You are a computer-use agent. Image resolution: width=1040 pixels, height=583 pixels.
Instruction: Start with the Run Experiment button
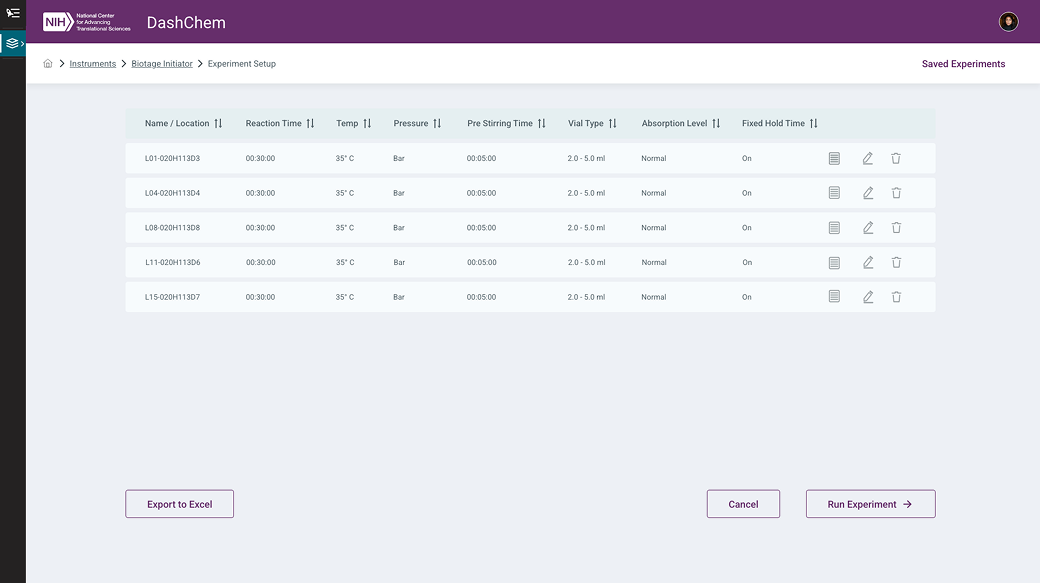click(870, 504)
